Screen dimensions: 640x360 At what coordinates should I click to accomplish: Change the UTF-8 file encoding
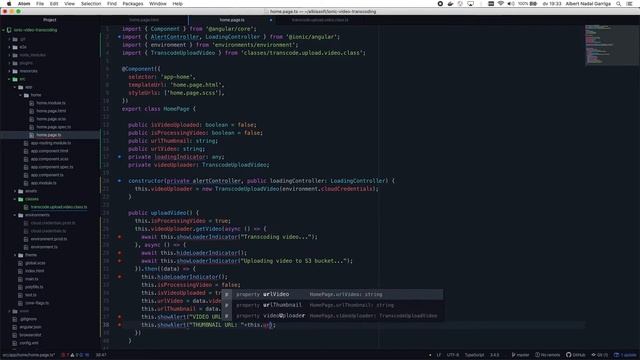click(x=453, y=355)
